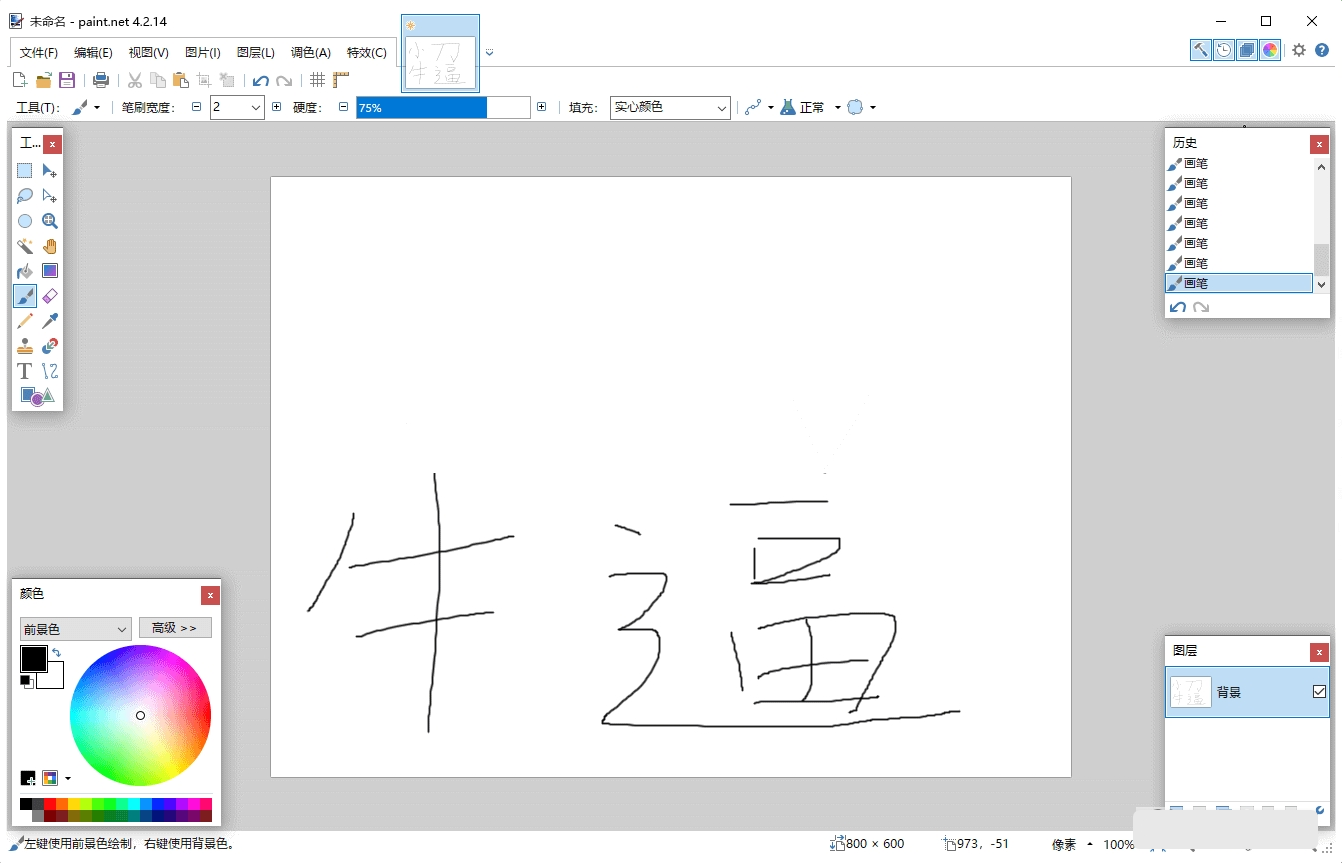Screen dimensions: 1342x863
Task: Open the palette management dropdown arrow
Action: 68,778
